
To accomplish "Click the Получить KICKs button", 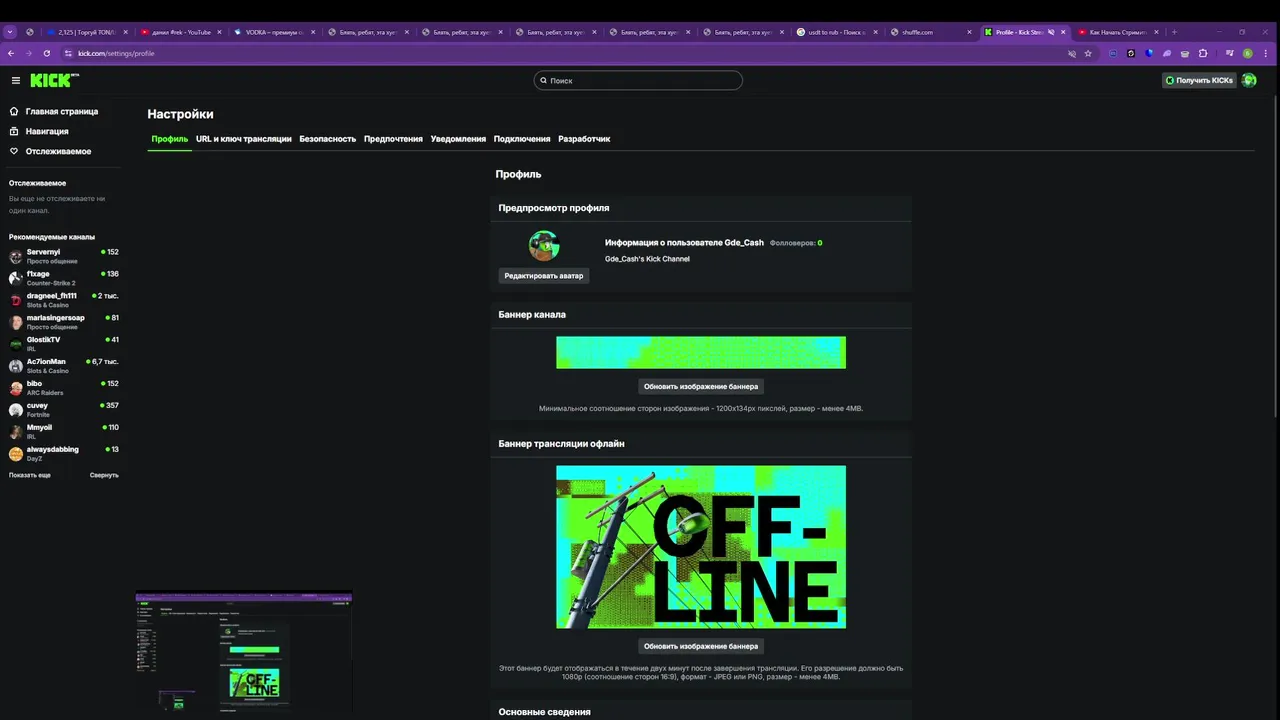I will (x=1199, y=80).
